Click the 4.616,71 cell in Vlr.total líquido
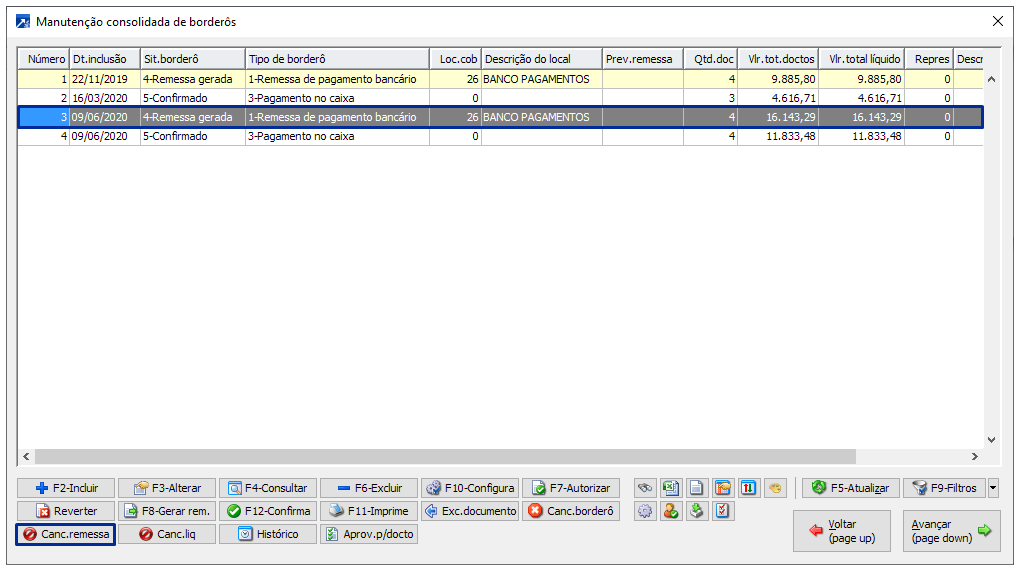The width and height of the screenshot is (1021, 571). coord(861,98)
